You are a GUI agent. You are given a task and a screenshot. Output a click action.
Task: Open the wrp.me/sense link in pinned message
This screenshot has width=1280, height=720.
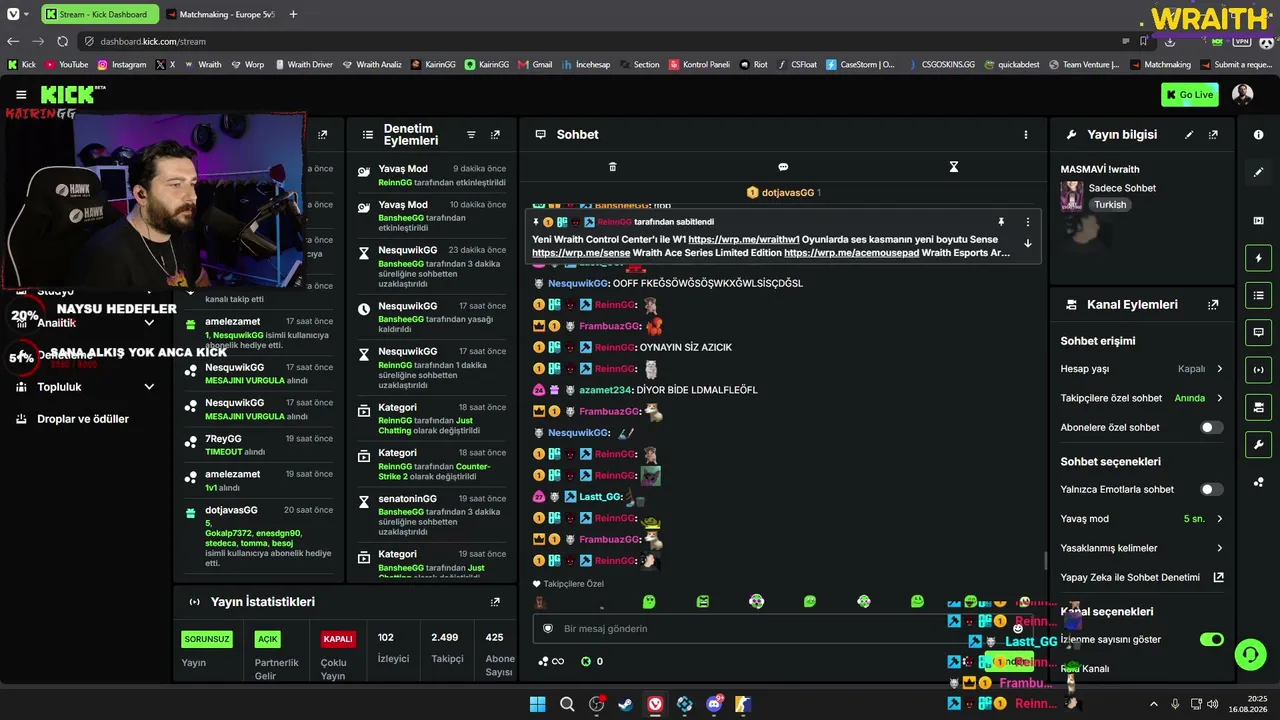[x=581, y=253]
